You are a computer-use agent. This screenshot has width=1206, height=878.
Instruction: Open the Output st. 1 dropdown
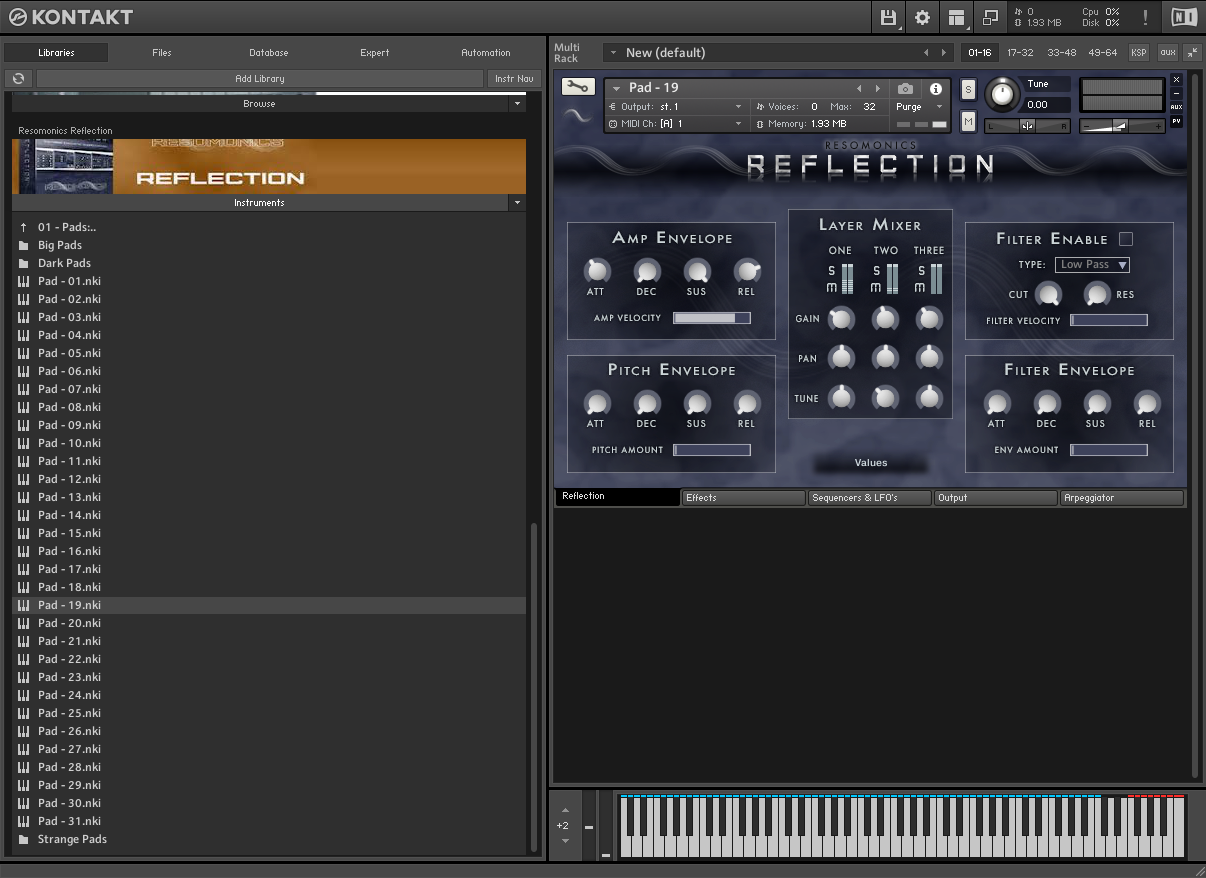[x=677, y=106]
